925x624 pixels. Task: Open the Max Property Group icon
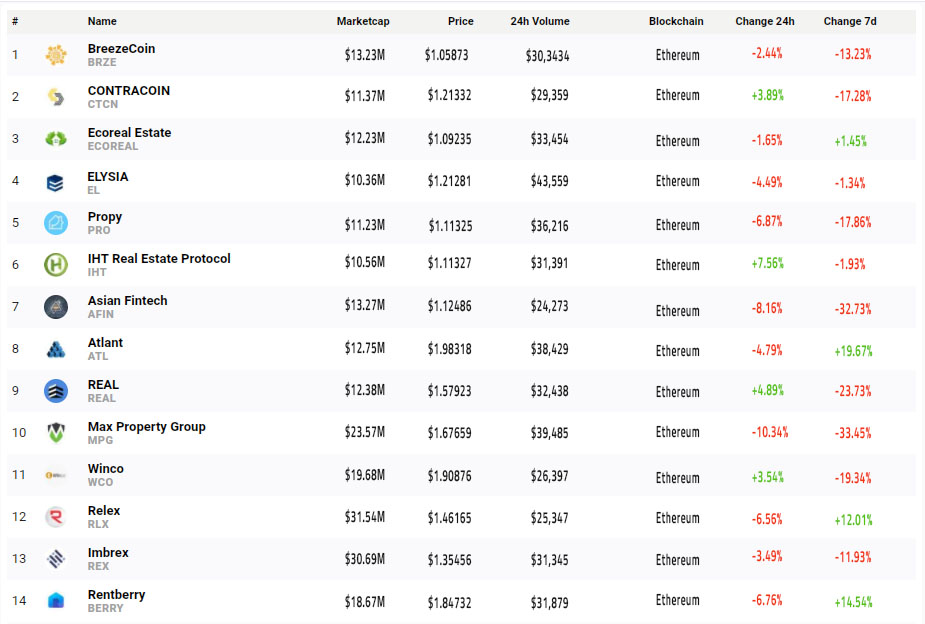click(x=56, y=433)
